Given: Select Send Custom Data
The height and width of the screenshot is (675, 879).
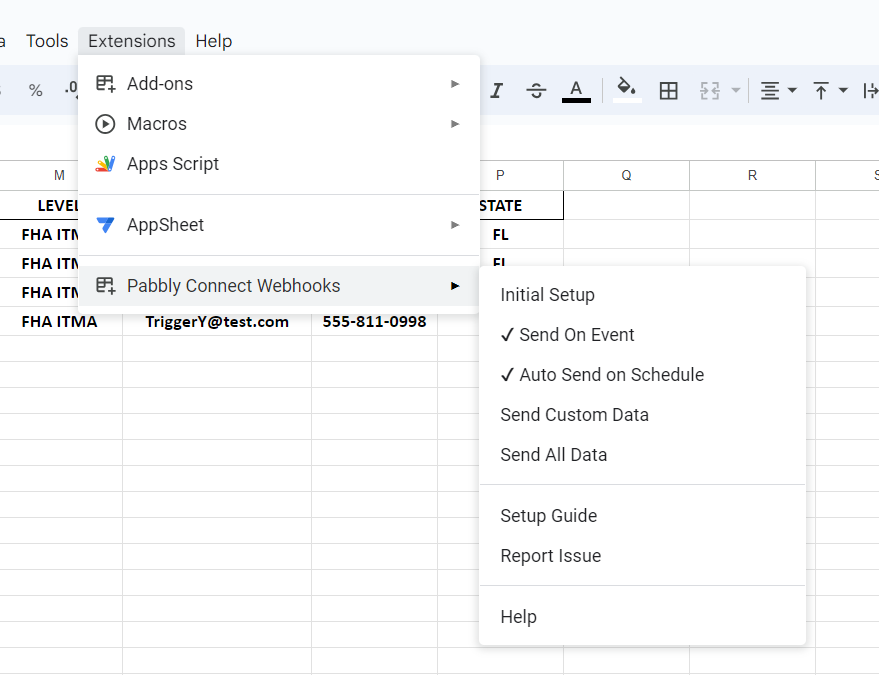Looking at the screenshot, I should pos(642,415).
